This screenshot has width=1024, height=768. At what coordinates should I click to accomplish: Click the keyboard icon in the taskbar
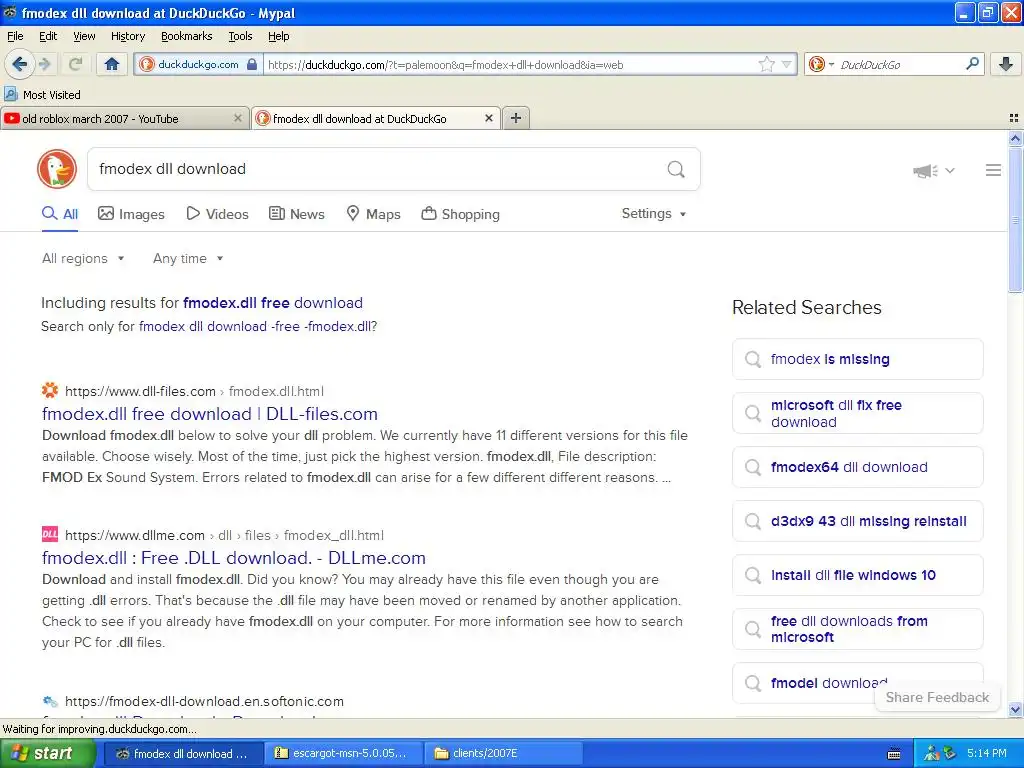click(x=894, y=754)
